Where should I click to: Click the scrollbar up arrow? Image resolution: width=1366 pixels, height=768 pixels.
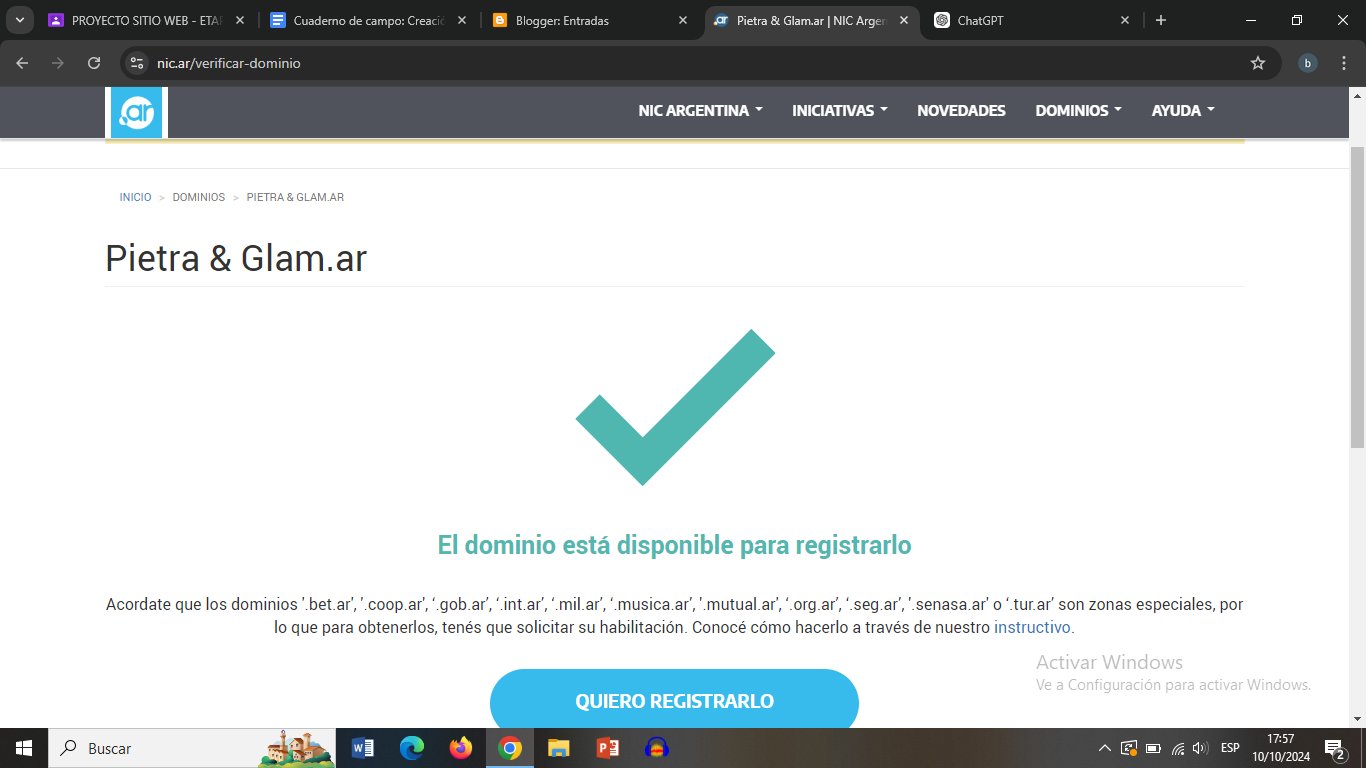(1357, 95)
